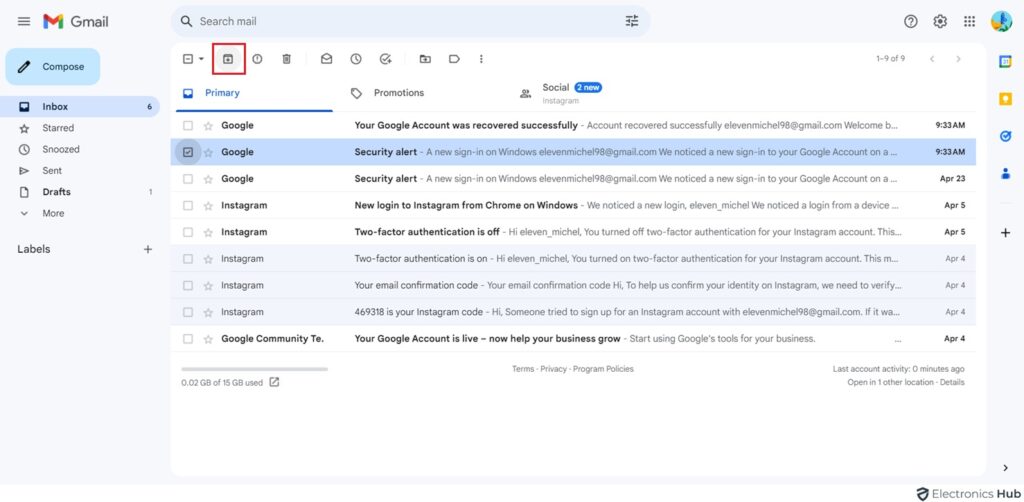The width and height of the screenshot is (1024, 502).
Task: Open the Terms link
Action: tap(522, 369)
